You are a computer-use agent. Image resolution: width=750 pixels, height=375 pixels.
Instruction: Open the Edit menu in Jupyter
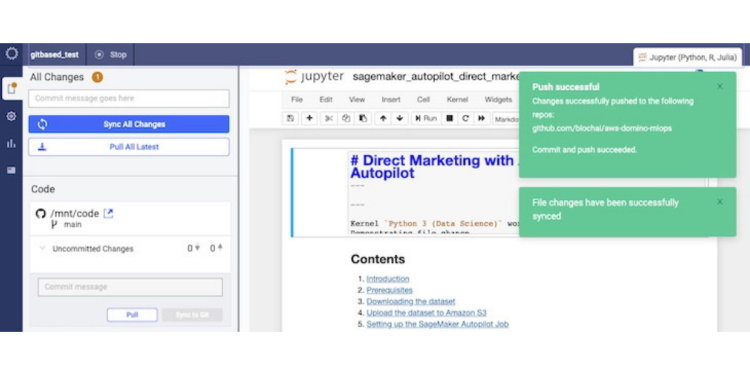pos(326,99)
